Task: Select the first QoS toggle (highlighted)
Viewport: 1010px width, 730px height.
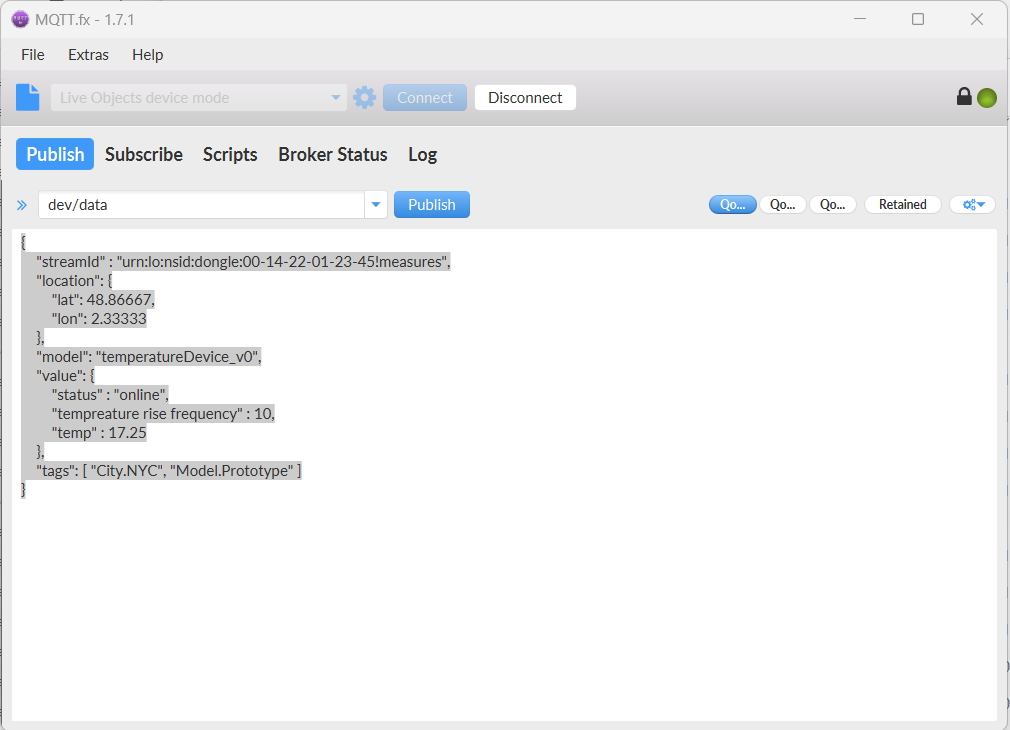Action: tap(732, 204)
